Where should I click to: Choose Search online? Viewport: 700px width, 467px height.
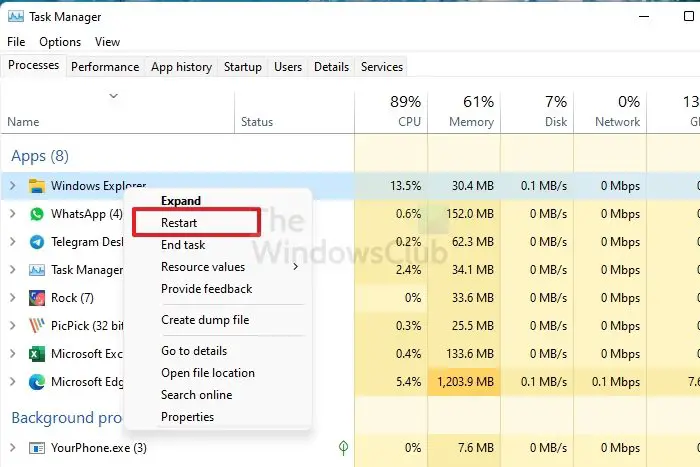(x=197, y=395)
